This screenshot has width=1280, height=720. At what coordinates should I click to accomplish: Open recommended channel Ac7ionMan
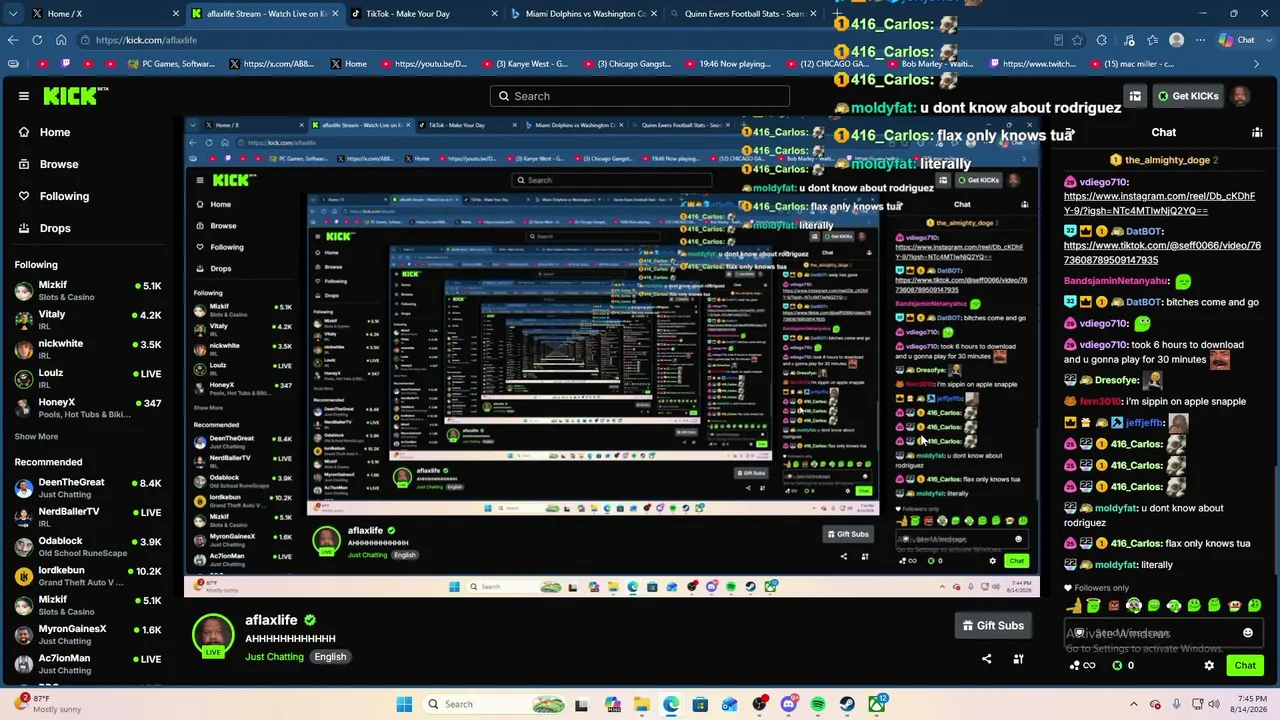click(x=88, y=664)
